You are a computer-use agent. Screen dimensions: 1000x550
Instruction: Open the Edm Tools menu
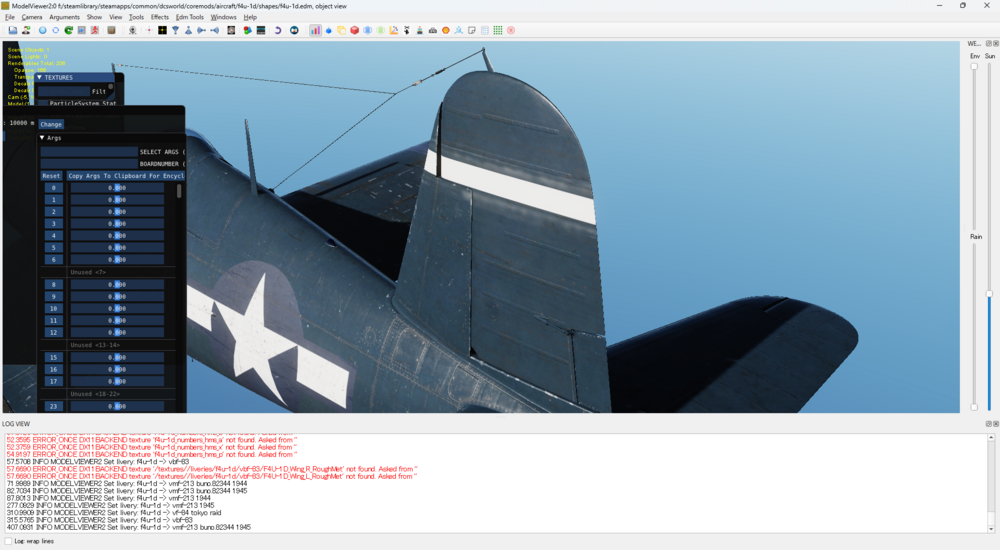click(190, 17)
